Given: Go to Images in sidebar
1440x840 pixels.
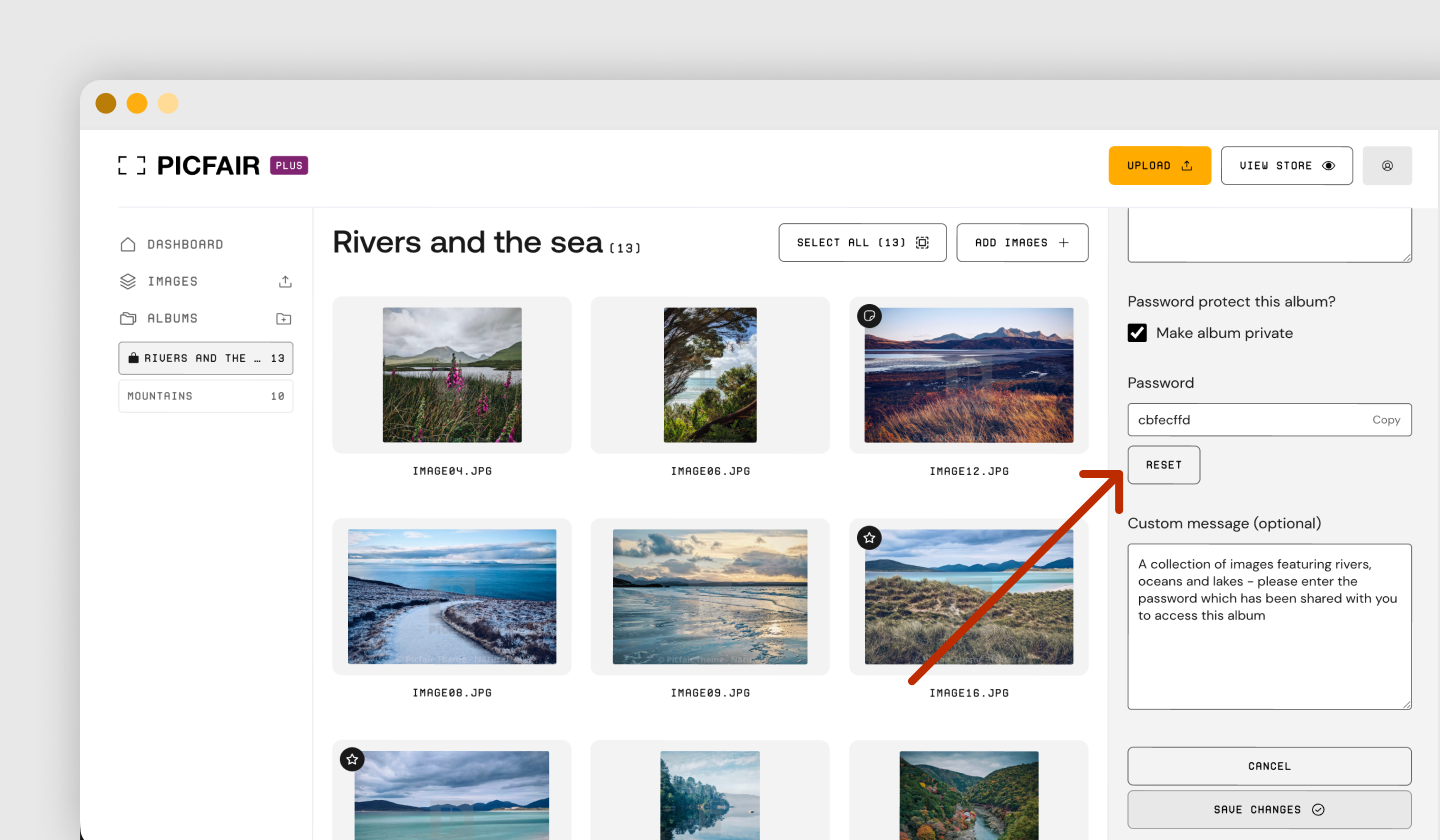Looking at the screenshot, I should point(173,282).
